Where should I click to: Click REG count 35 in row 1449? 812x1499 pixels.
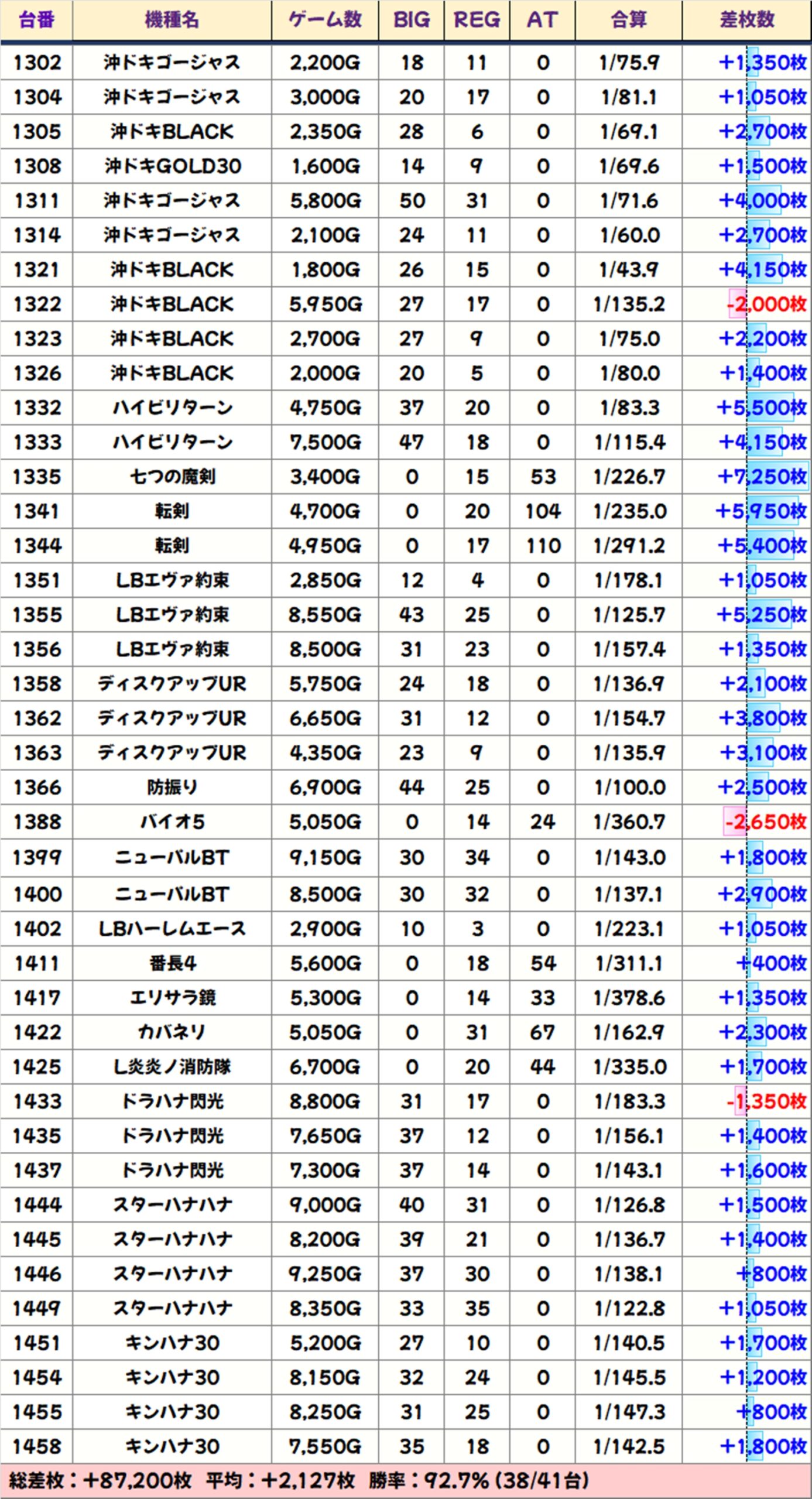(x=477, y=1310)
